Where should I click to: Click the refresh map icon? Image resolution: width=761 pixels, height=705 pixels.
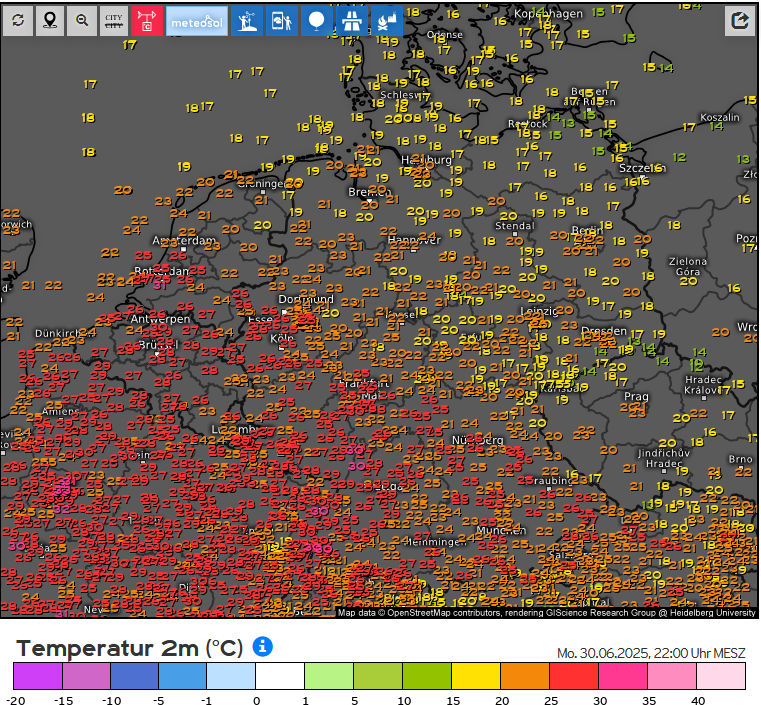coord(18,21)
